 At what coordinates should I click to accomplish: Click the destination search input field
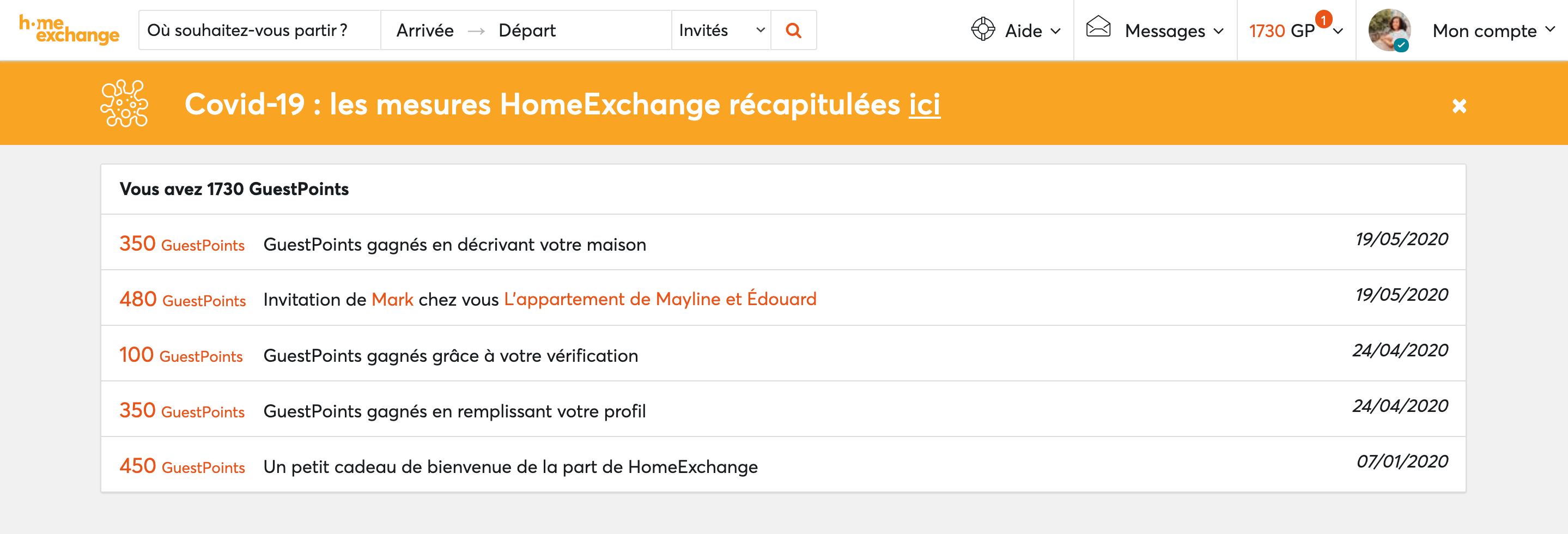(x=260, y=30)
